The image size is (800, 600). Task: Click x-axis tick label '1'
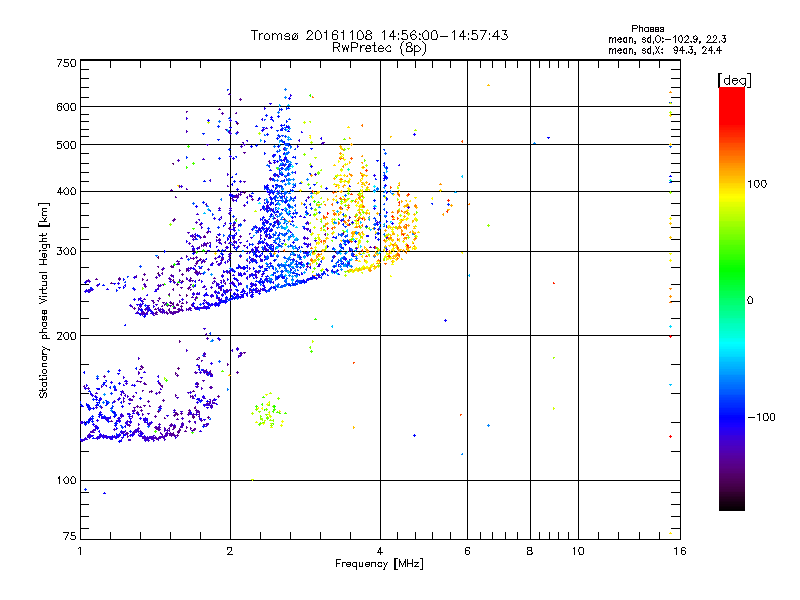[x=80, y=551]
